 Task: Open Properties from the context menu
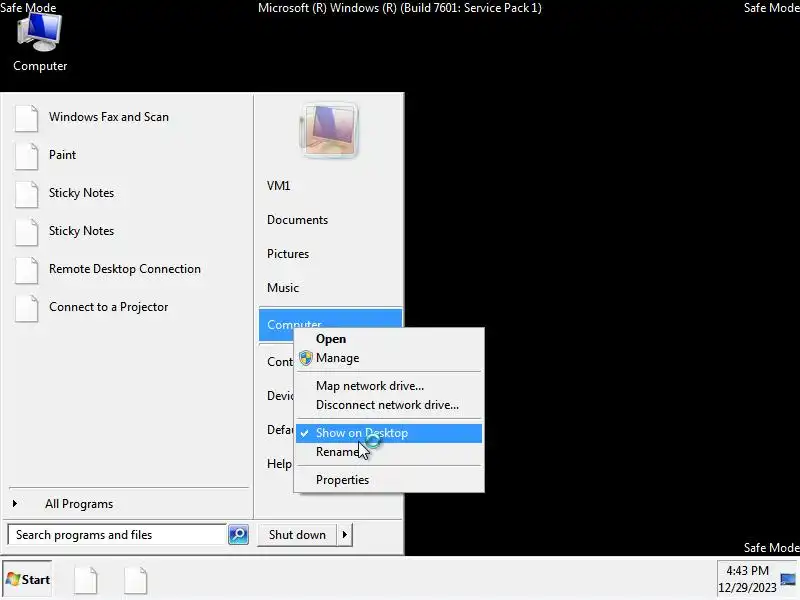coord(389,480)
